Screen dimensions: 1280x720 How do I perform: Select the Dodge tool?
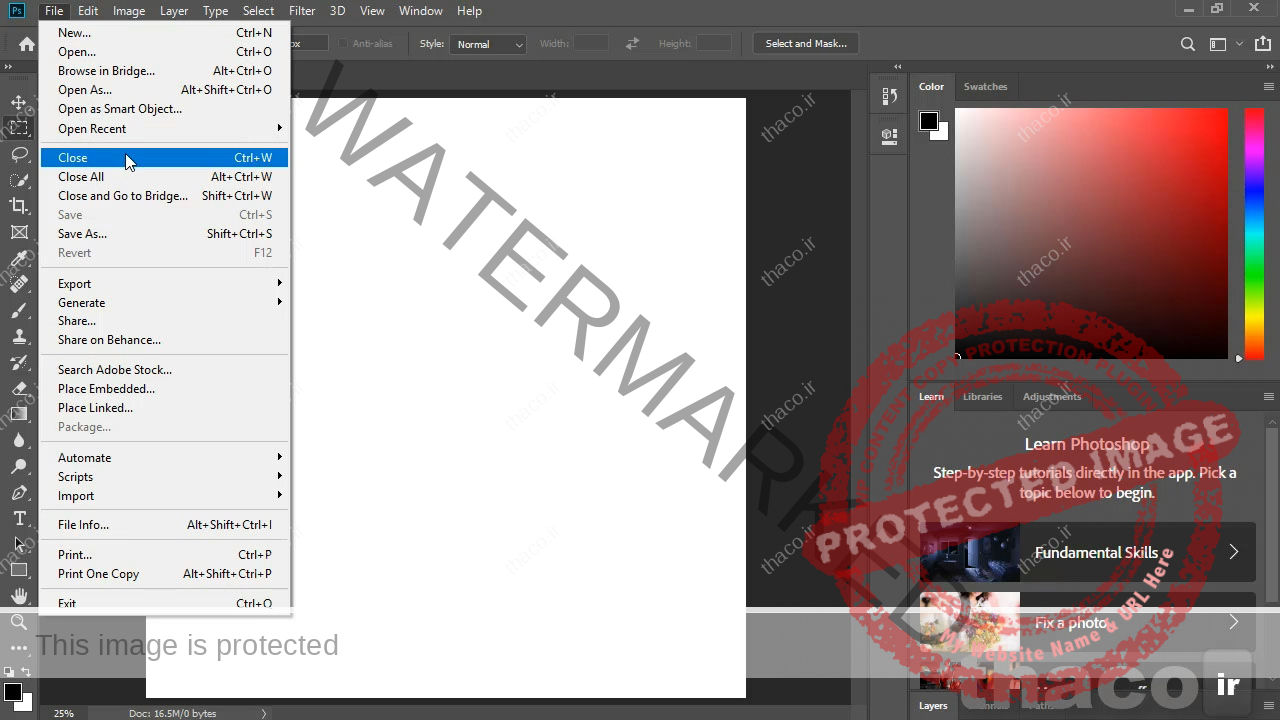coord(19,466)
